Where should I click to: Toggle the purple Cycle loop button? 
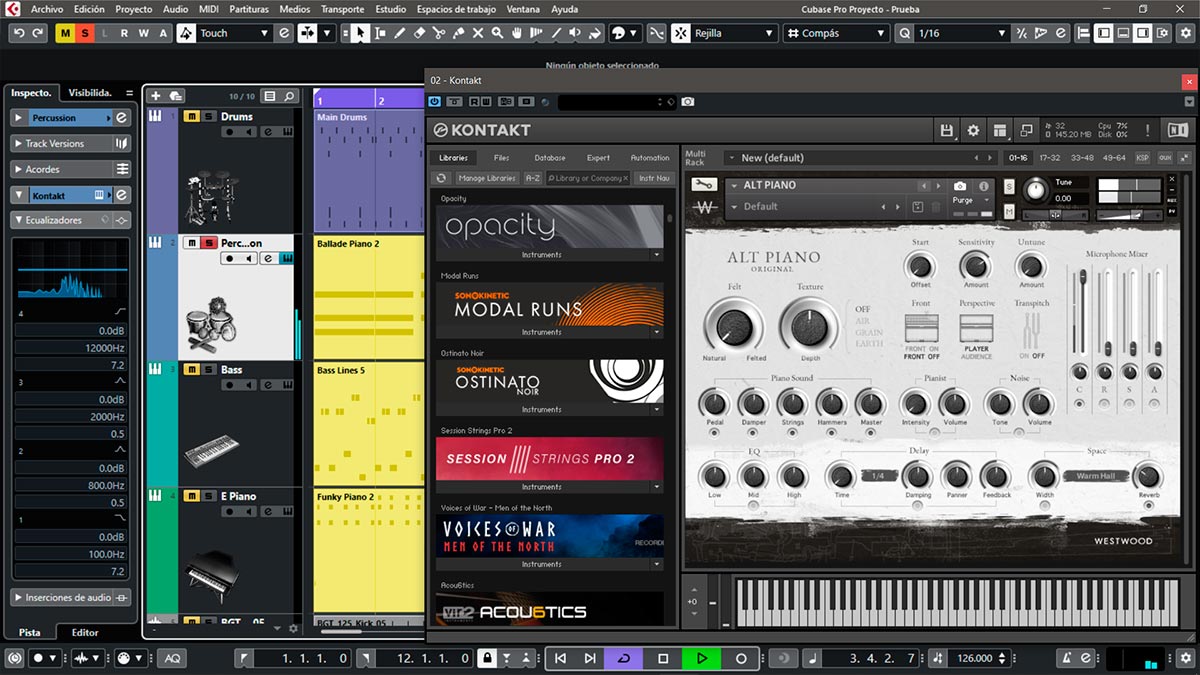point(624,658)
